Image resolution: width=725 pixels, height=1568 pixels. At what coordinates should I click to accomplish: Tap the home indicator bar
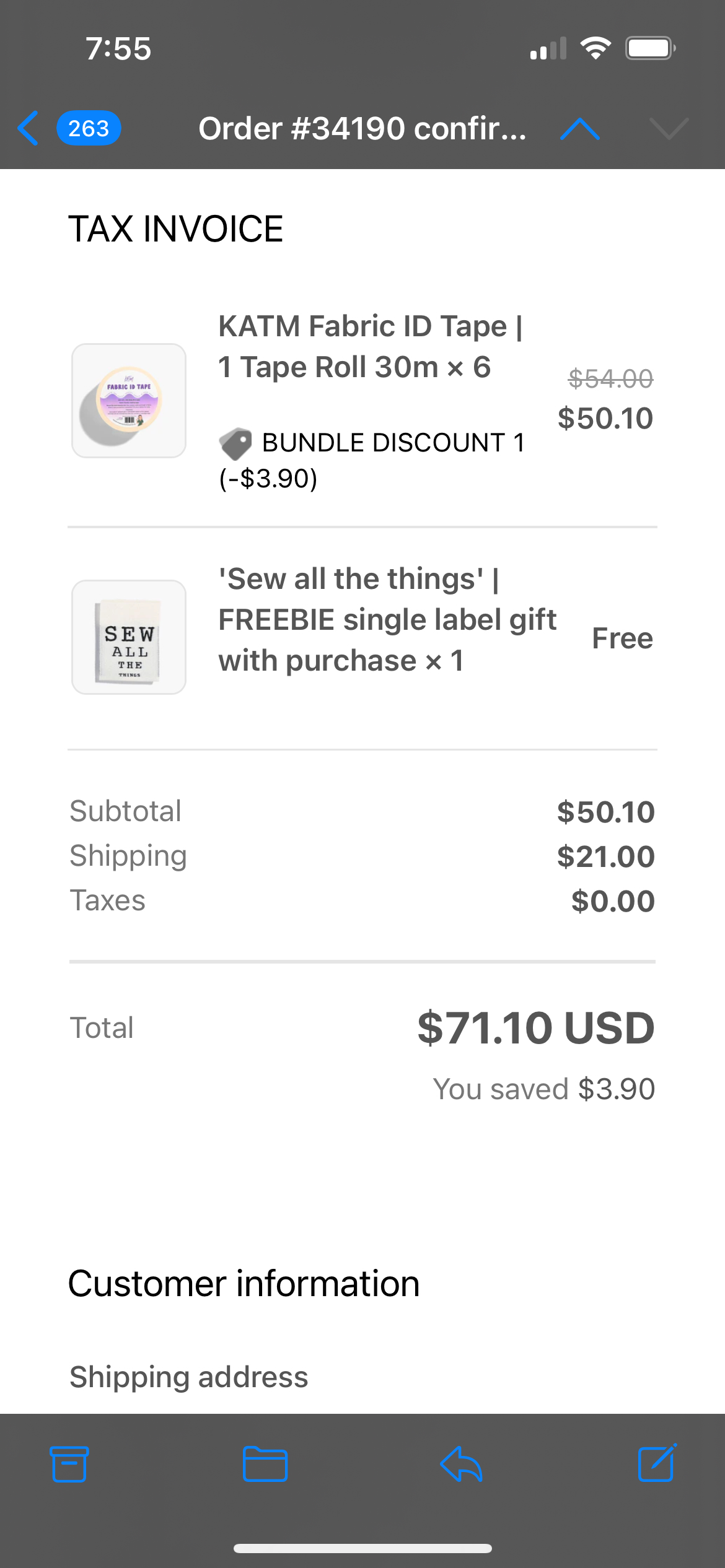[x=362, y=1549]
